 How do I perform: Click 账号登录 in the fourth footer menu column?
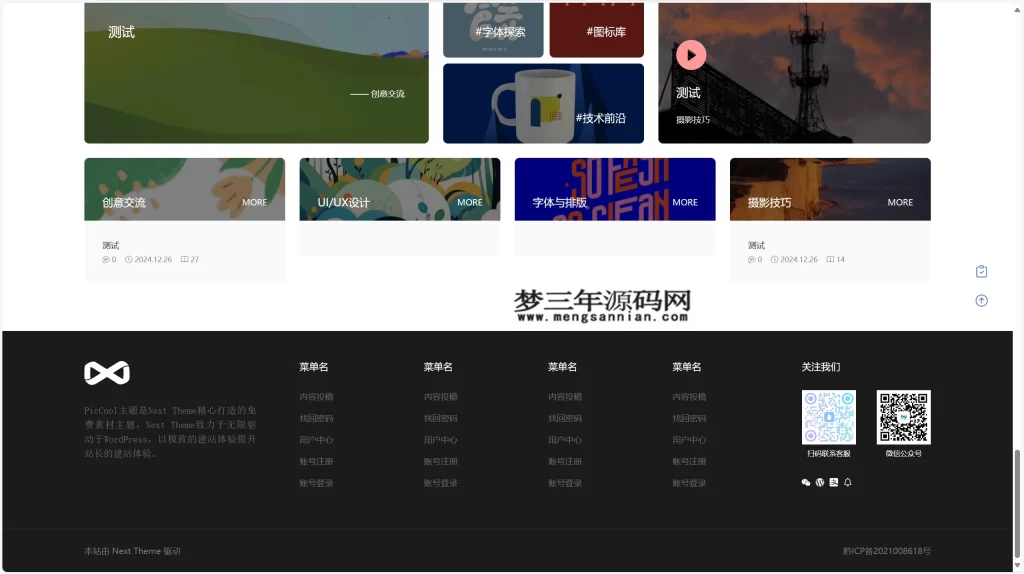(x=689, y=483)
